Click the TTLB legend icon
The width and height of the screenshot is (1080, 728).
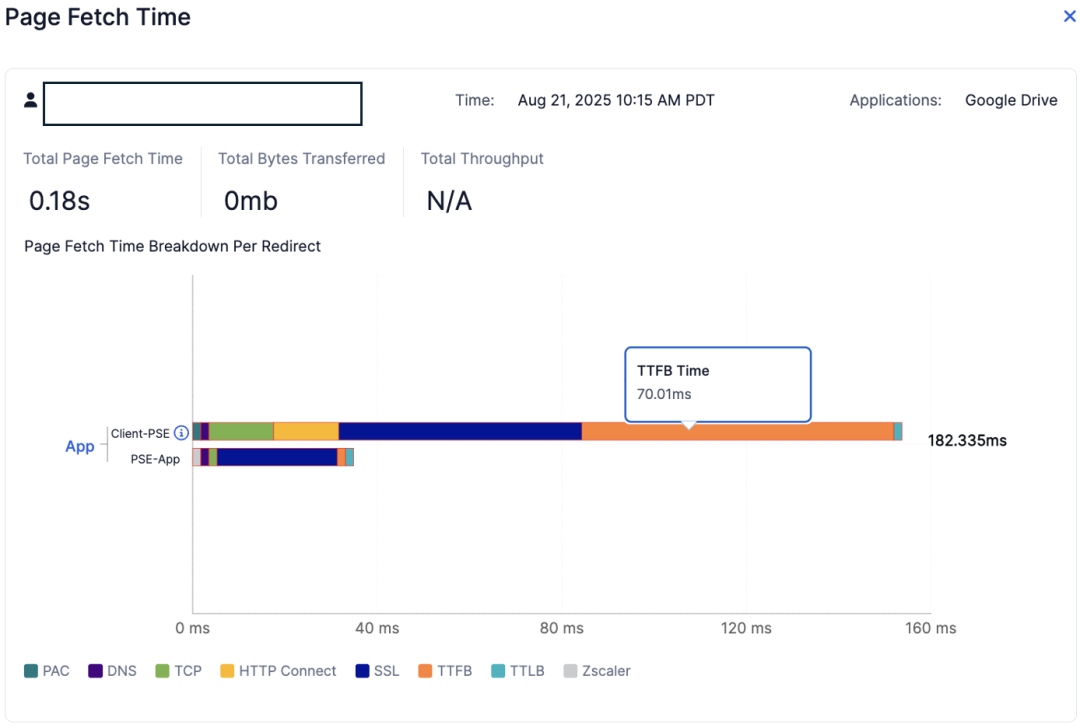point(498,671)
